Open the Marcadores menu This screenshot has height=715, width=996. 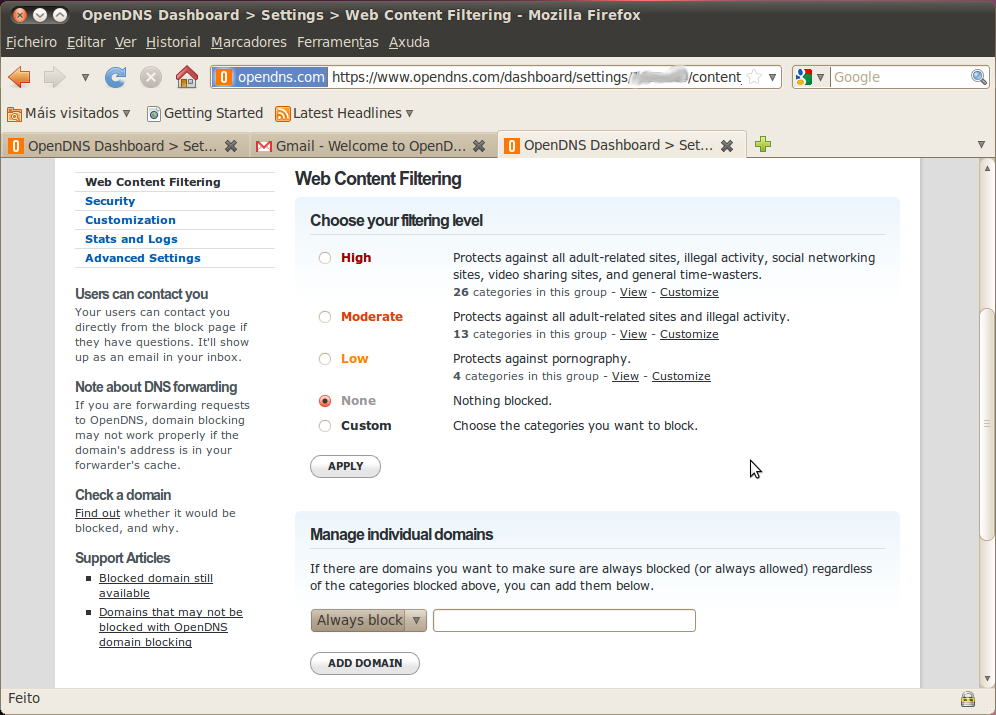[x=248, y=42]
